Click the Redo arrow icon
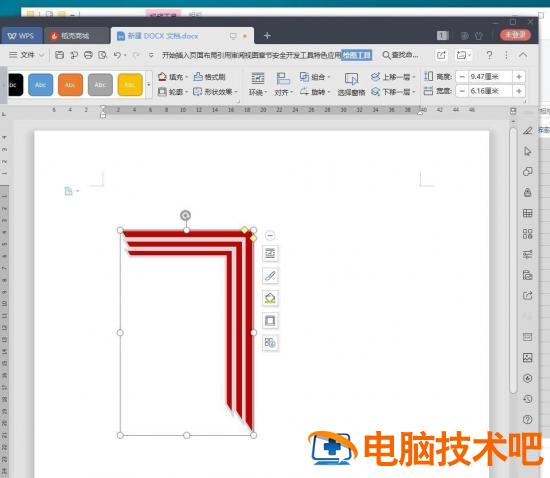 point(136,55)
